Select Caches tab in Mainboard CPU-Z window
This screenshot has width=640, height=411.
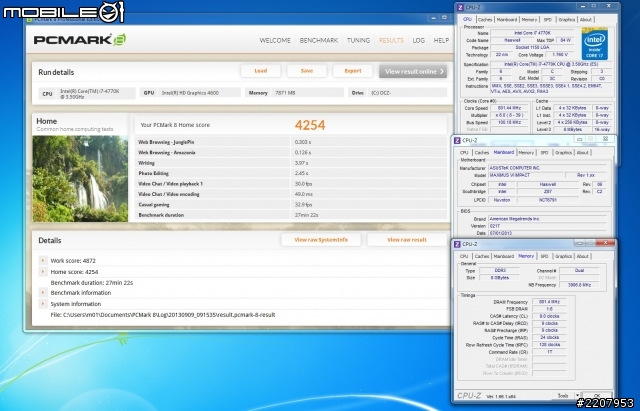pos(482,153)
